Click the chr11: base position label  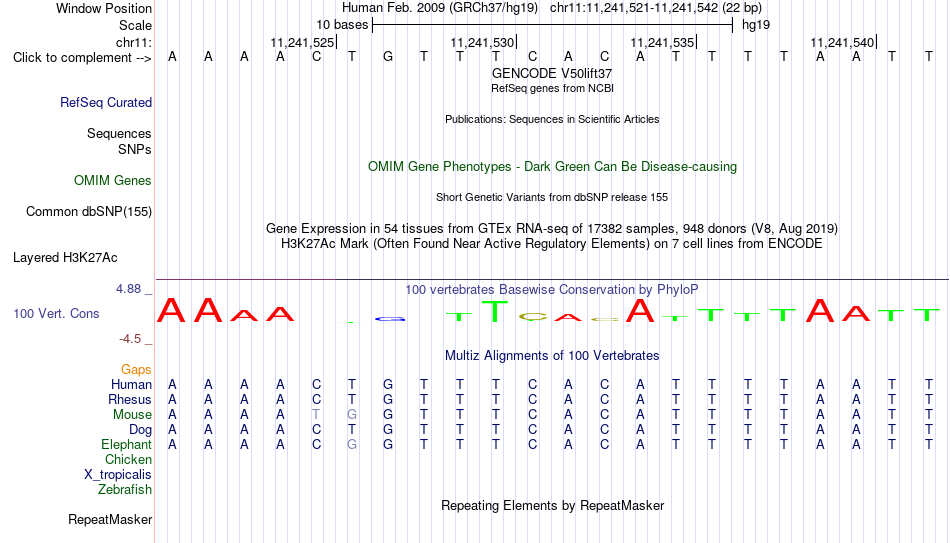(134, 42)
